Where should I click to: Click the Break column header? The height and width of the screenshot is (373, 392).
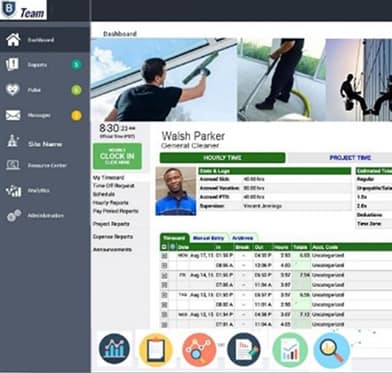(242, 247)
